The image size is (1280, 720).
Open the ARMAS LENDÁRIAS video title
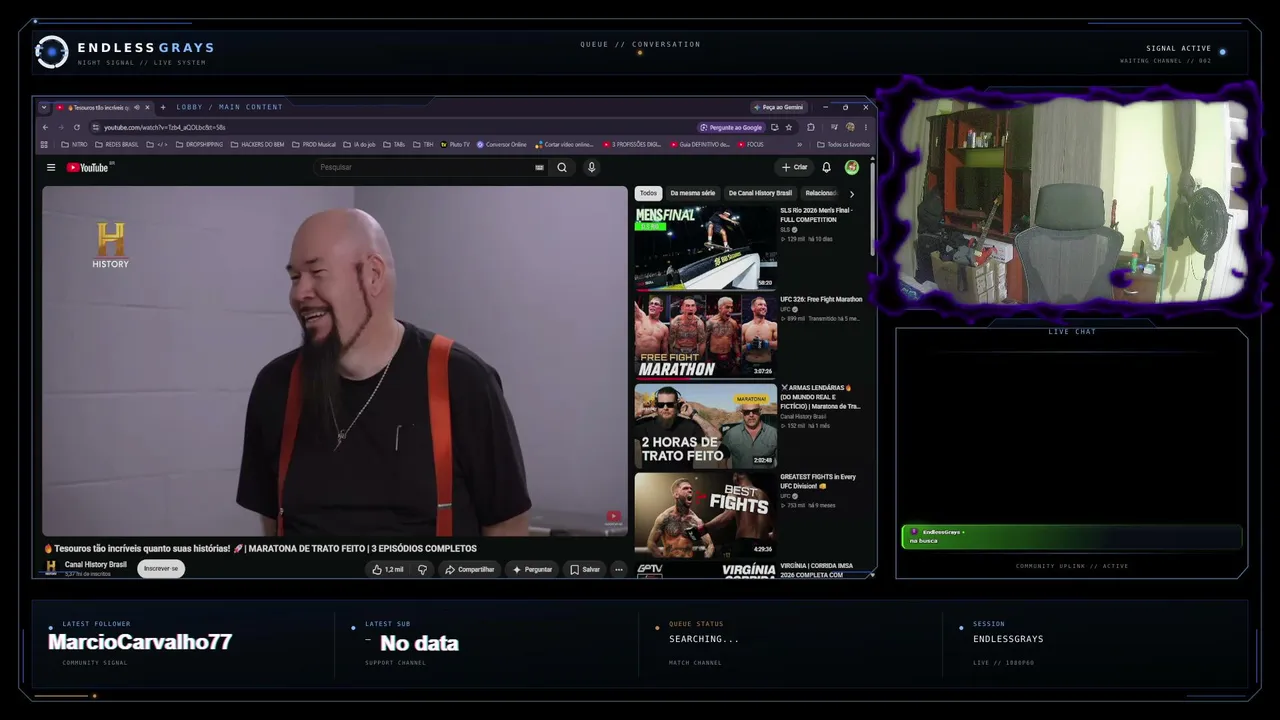[x=821, y=397]
